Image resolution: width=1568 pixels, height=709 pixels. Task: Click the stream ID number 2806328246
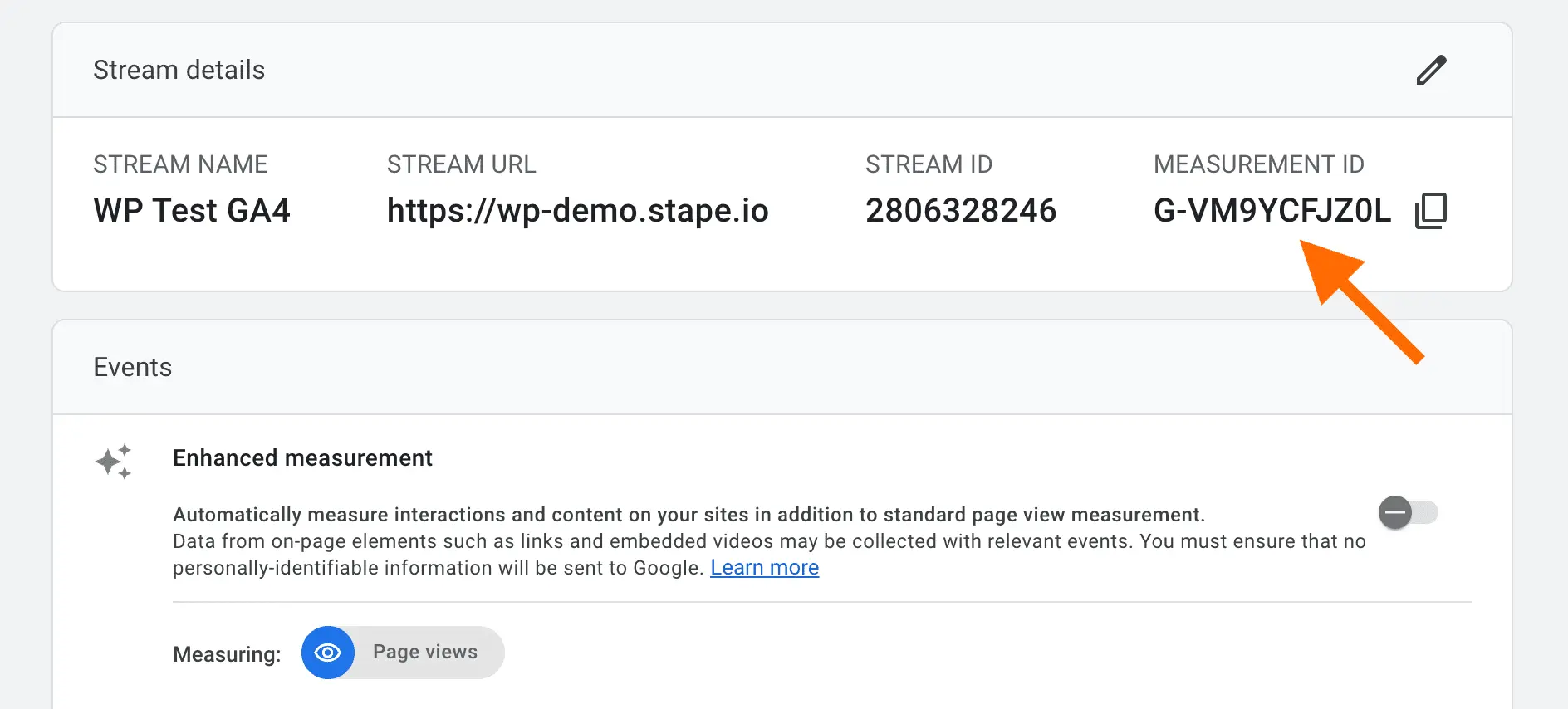click(961, 211)
